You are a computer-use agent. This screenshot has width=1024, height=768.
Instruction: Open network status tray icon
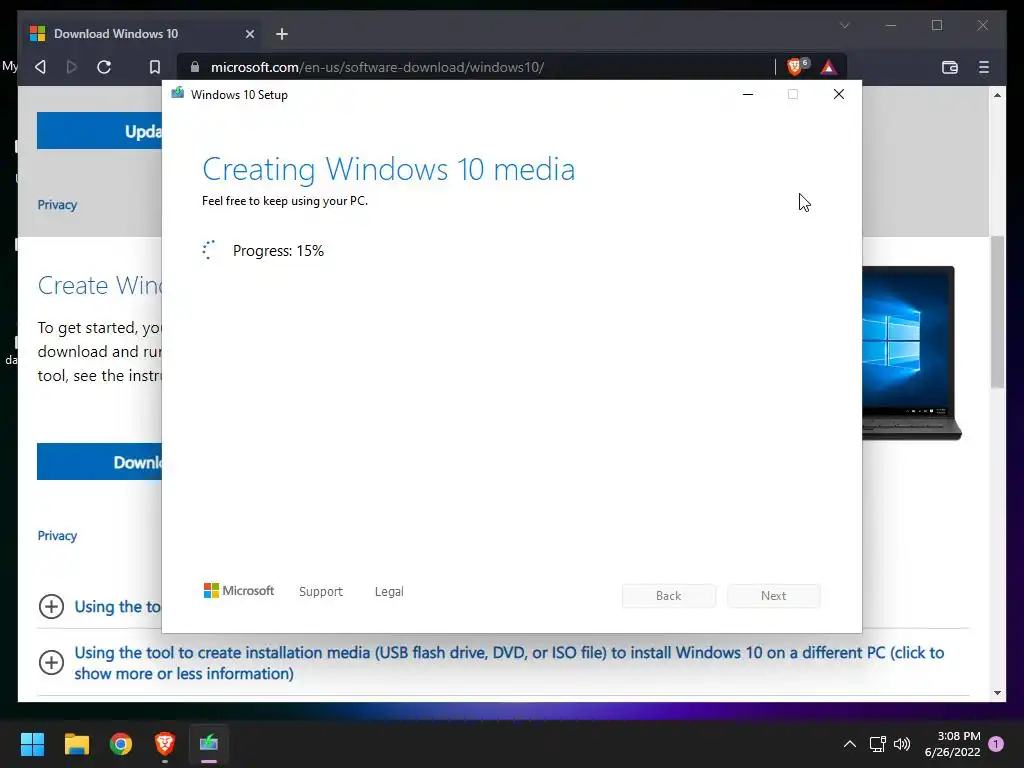click(x=878, y=744)
